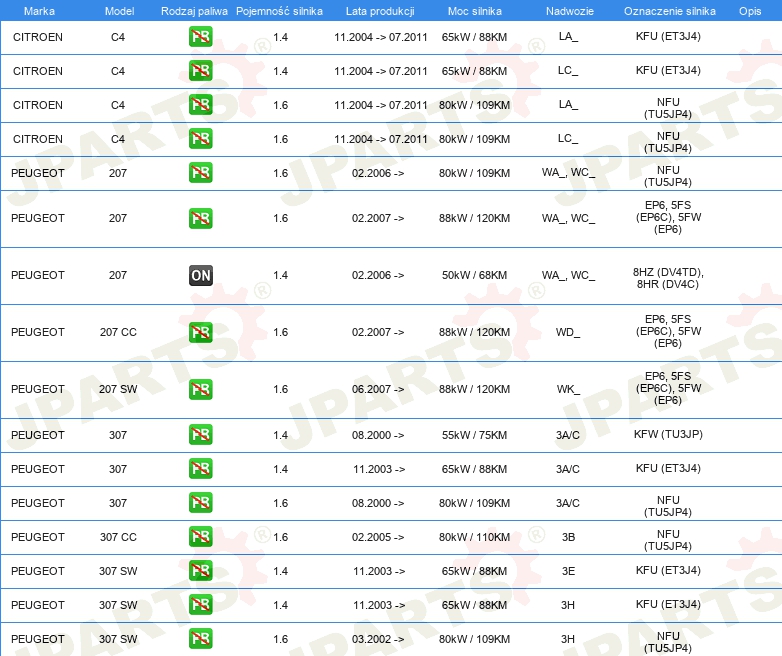Click the Nadwozie column header
782x656 pixels.
(570, 11)
